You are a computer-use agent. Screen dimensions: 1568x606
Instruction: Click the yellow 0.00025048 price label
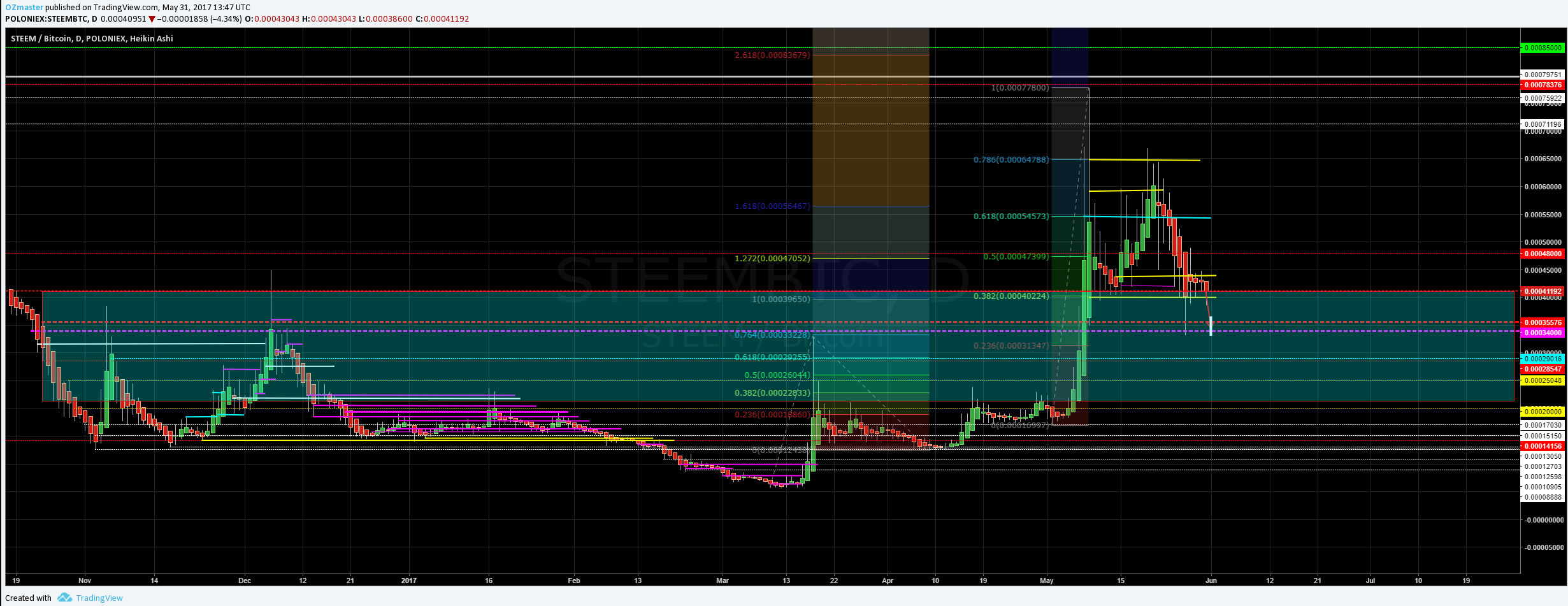click(x=1543, y=380)
